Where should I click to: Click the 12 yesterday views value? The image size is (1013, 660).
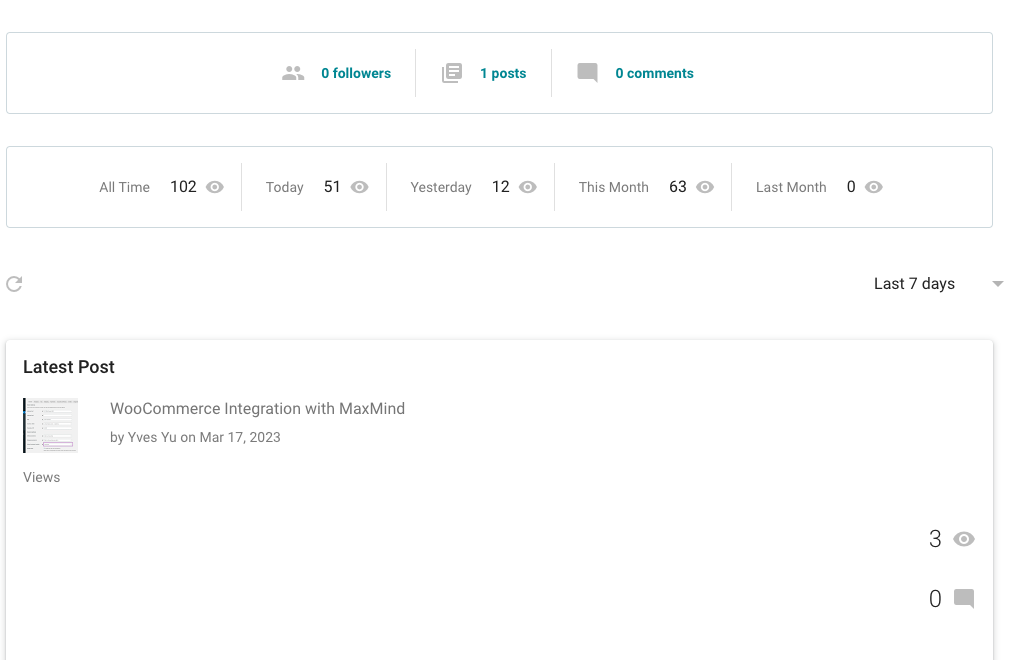[x=501, y=187]
